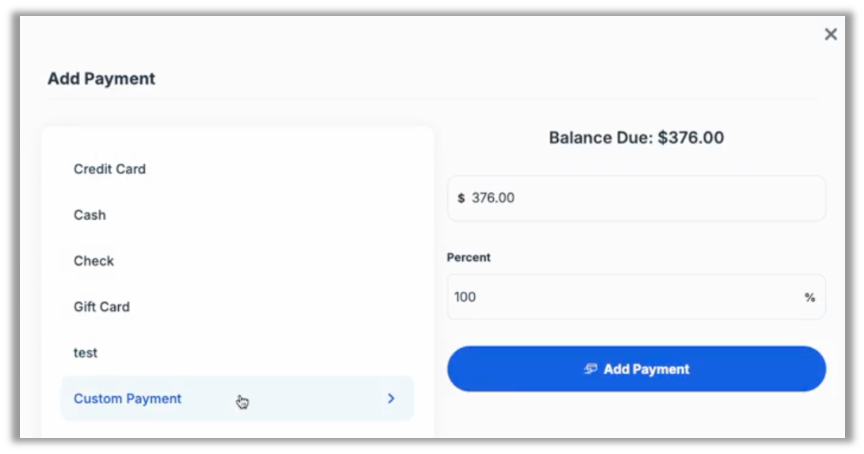Screen dimensions: 864x454
Task: Pick the Check payment option
Action: tap(94, 261)
